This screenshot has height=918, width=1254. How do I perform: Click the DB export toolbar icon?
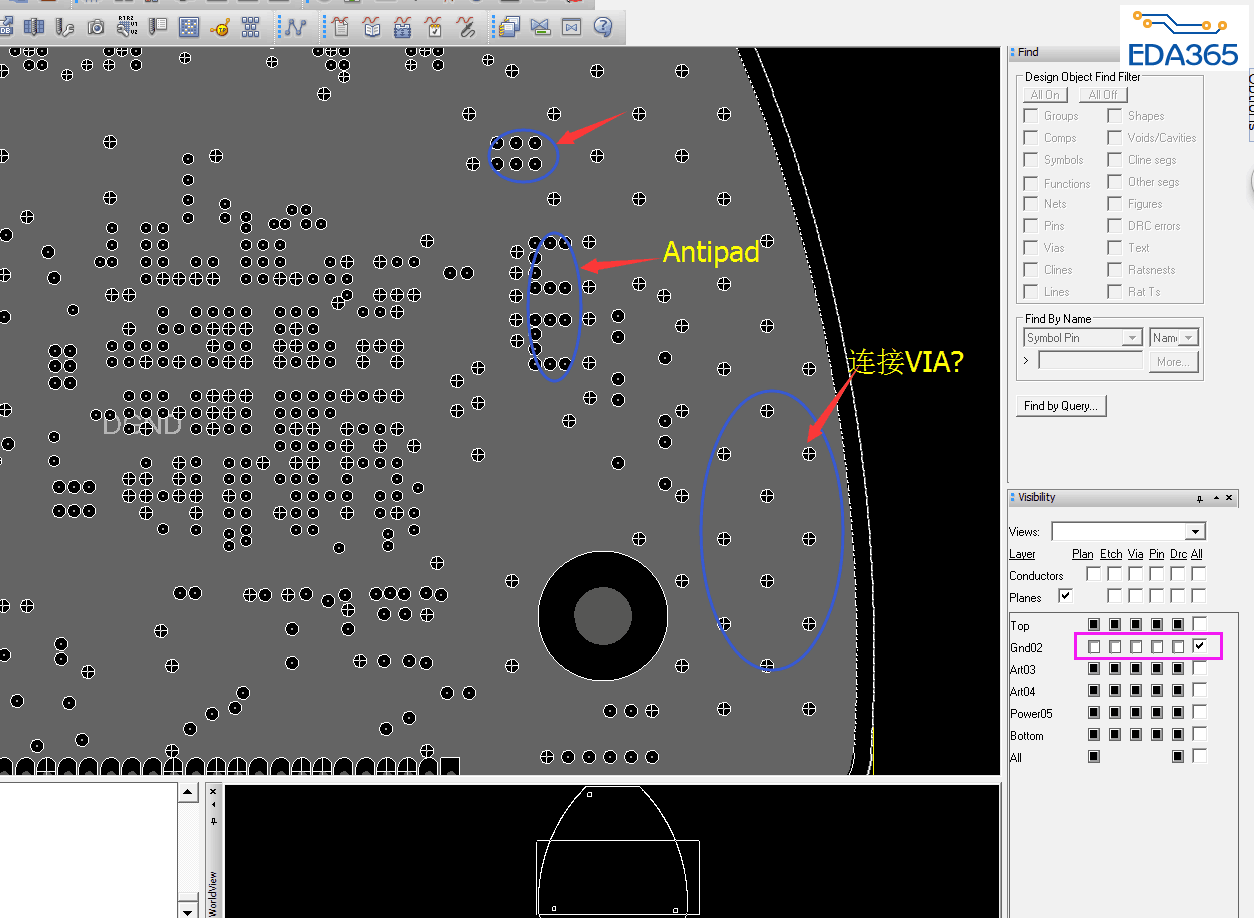[x=5, y=28]
